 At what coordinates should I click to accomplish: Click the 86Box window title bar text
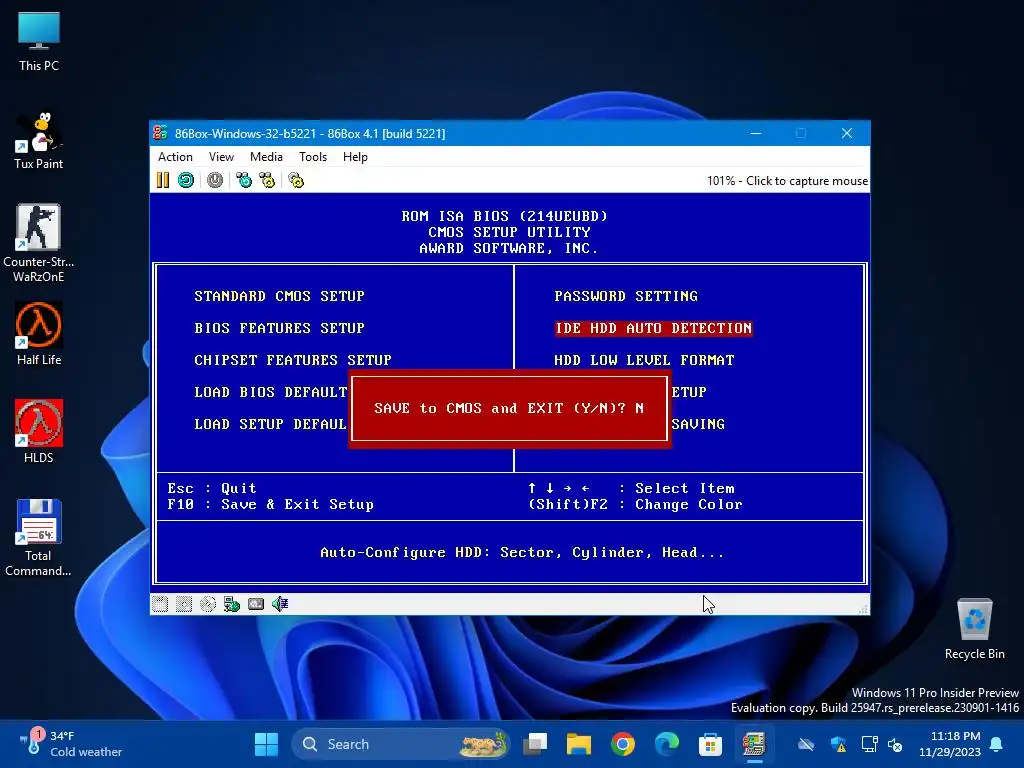click(x=310, y=133)
